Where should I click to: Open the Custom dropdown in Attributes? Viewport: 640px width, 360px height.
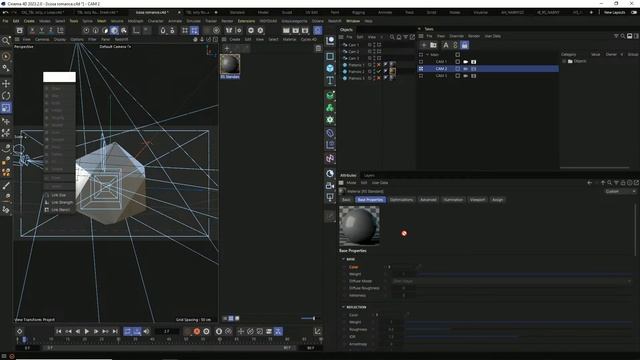coord(620,191)
